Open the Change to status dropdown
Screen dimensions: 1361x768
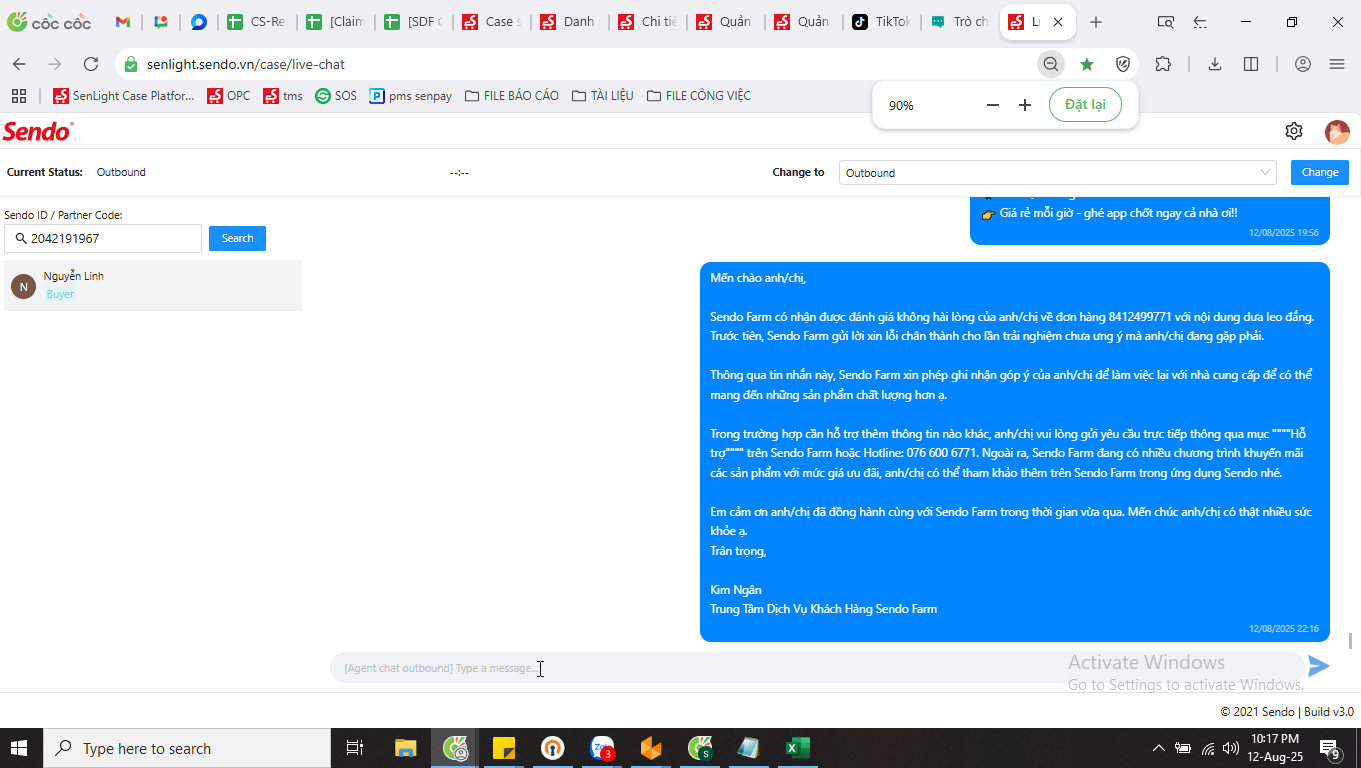[1058, 173]
